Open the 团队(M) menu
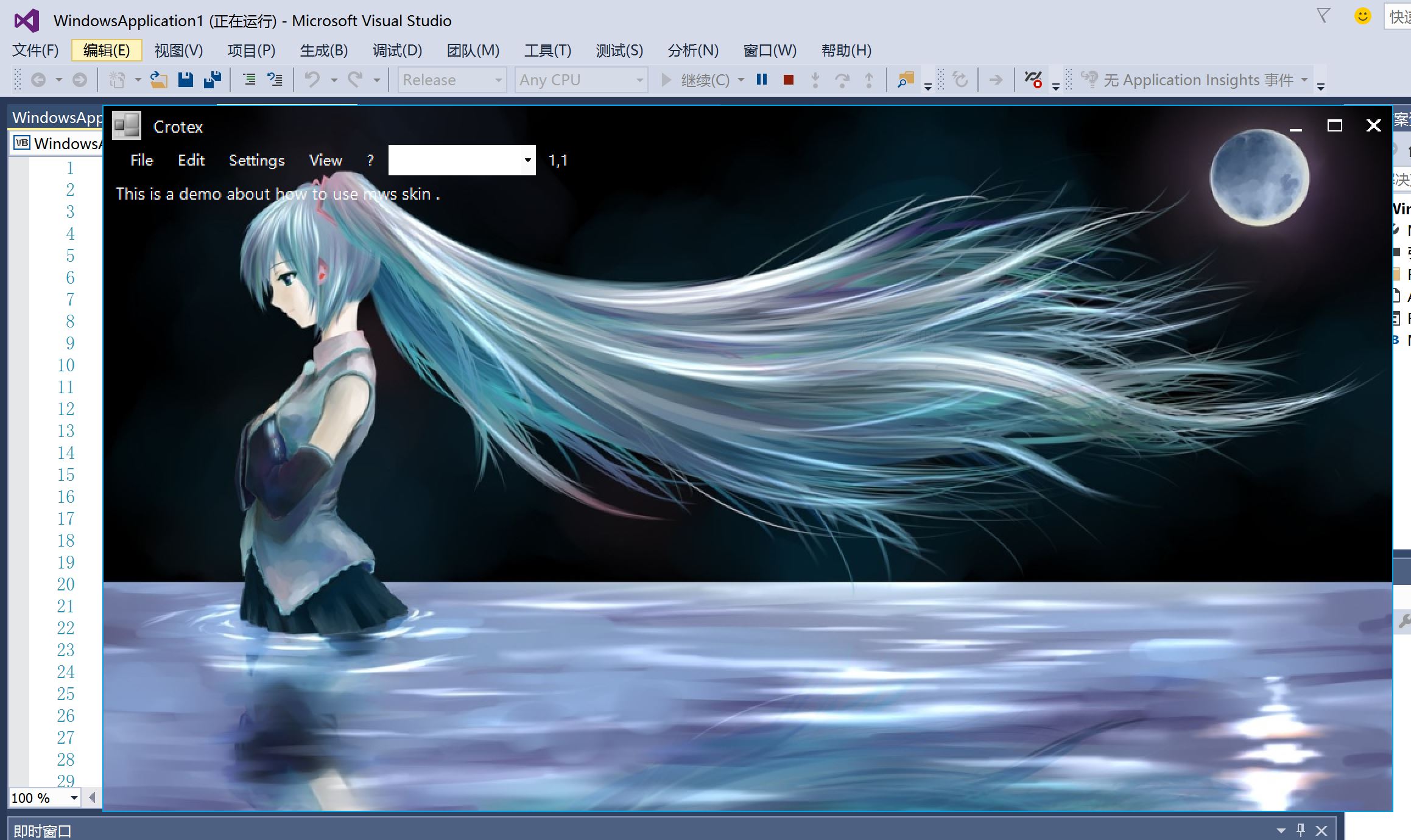The image size is (1411, 840). pos(473,50)
